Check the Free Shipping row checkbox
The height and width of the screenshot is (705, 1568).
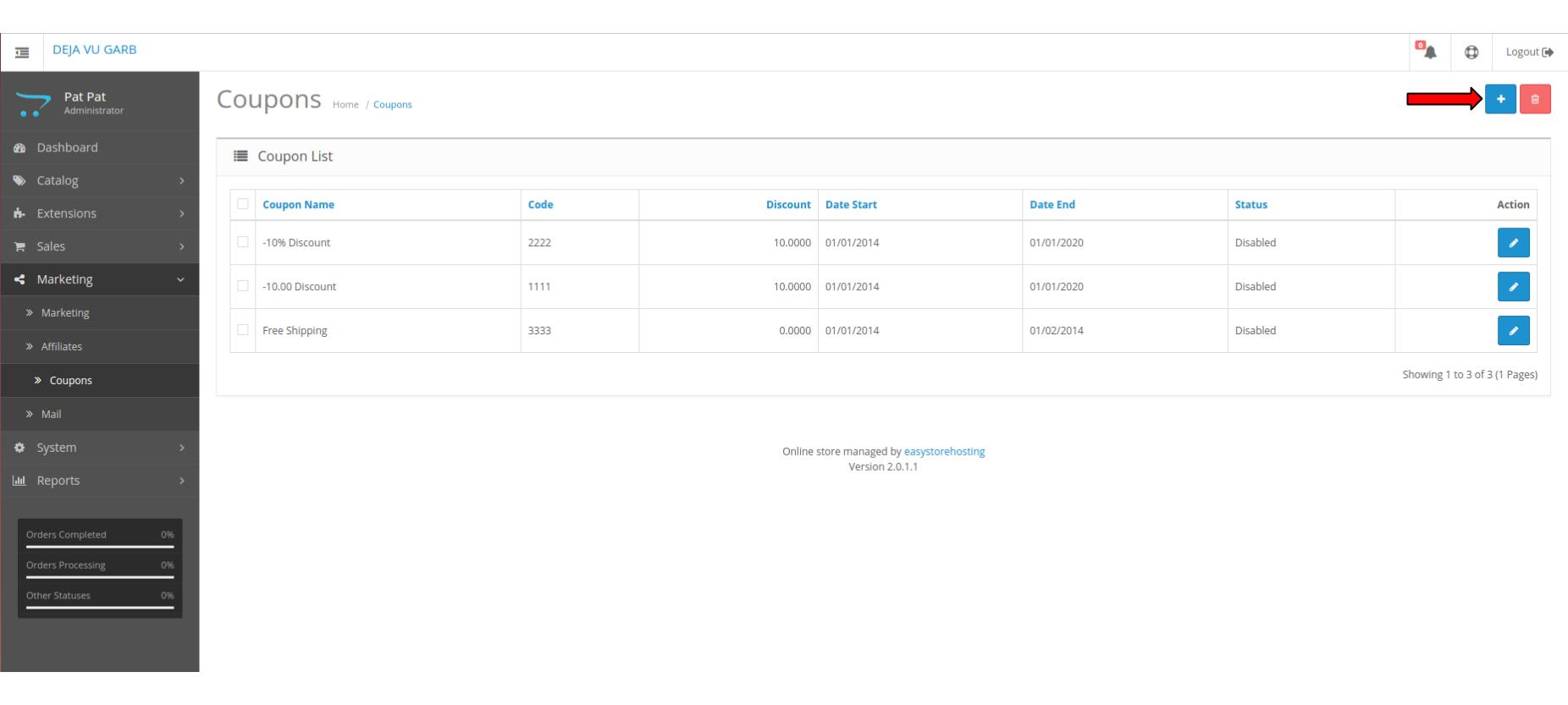(x=243, y=330)
